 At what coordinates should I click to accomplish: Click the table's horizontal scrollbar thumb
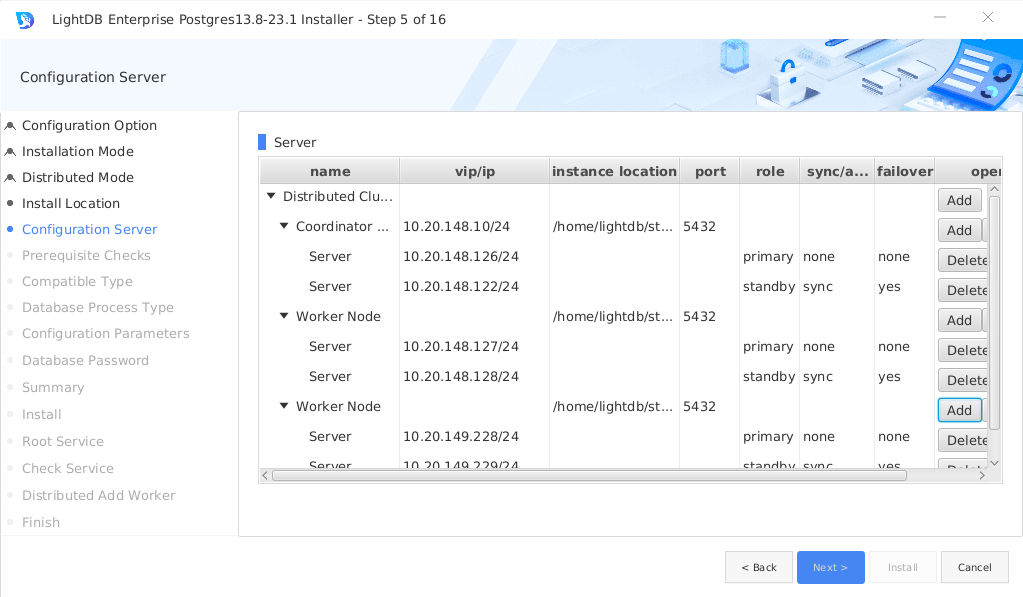[589, 476]
